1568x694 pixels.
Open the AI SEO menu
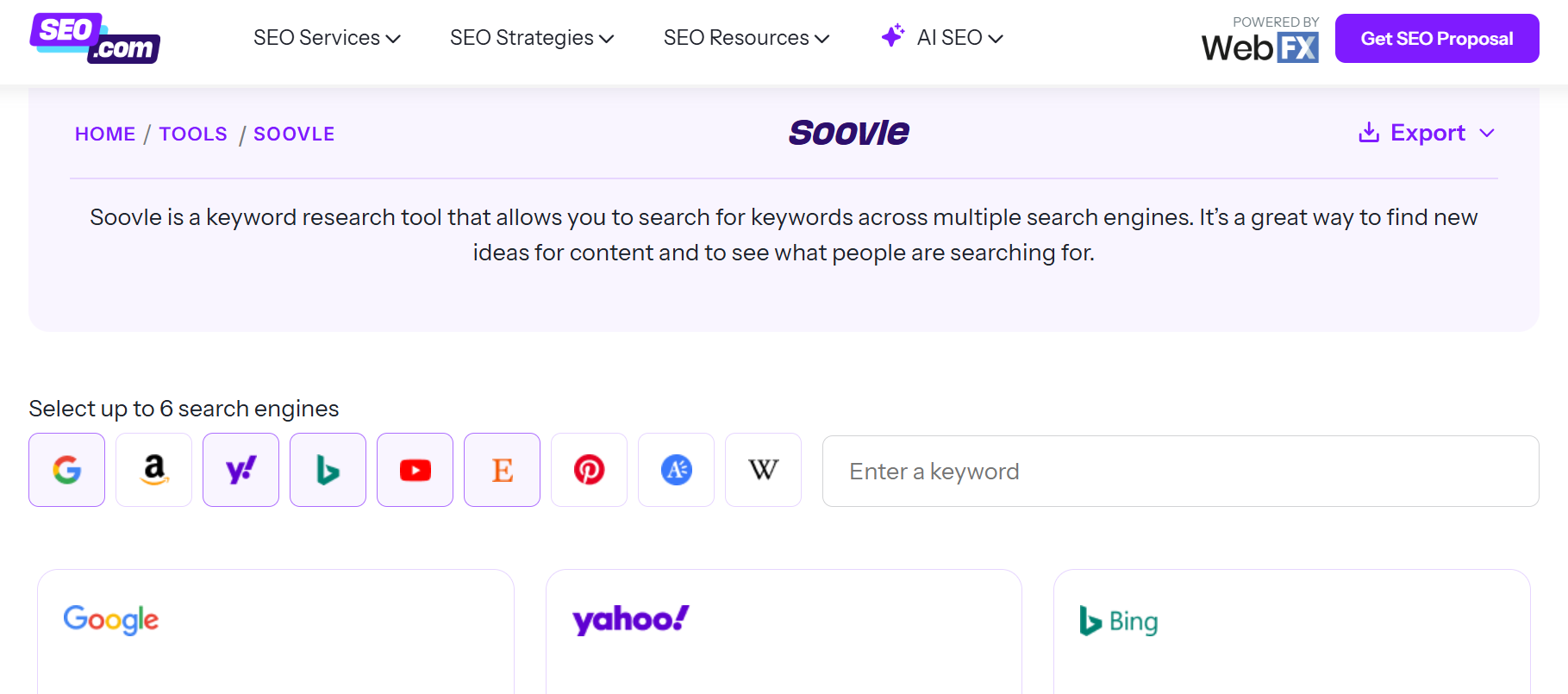943,38
